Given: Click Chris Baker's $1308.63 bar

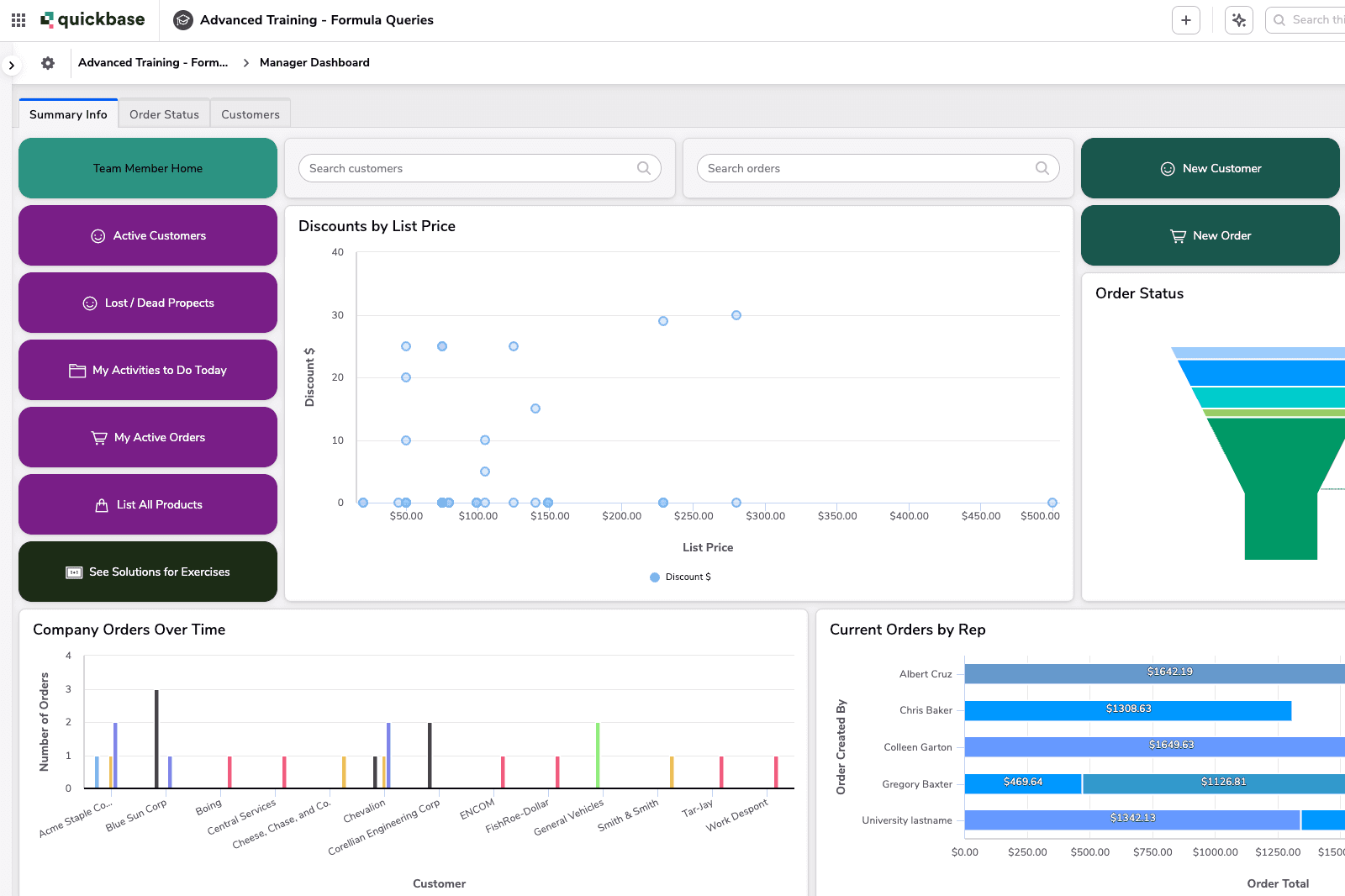Looking at the screenshot, I should [1127, 710].
